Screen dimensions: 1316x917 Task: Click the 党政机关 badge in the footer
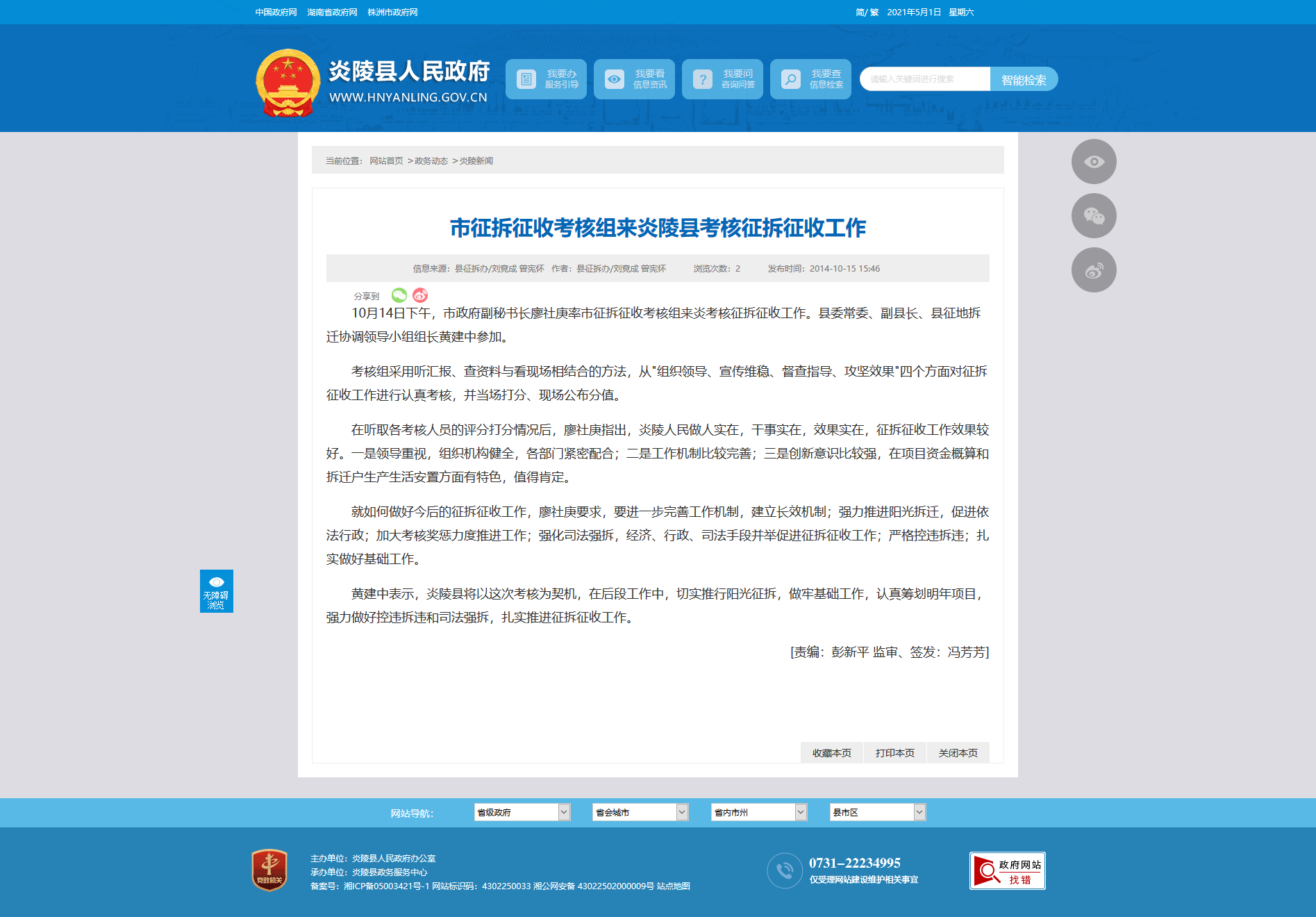click(269, 870)
